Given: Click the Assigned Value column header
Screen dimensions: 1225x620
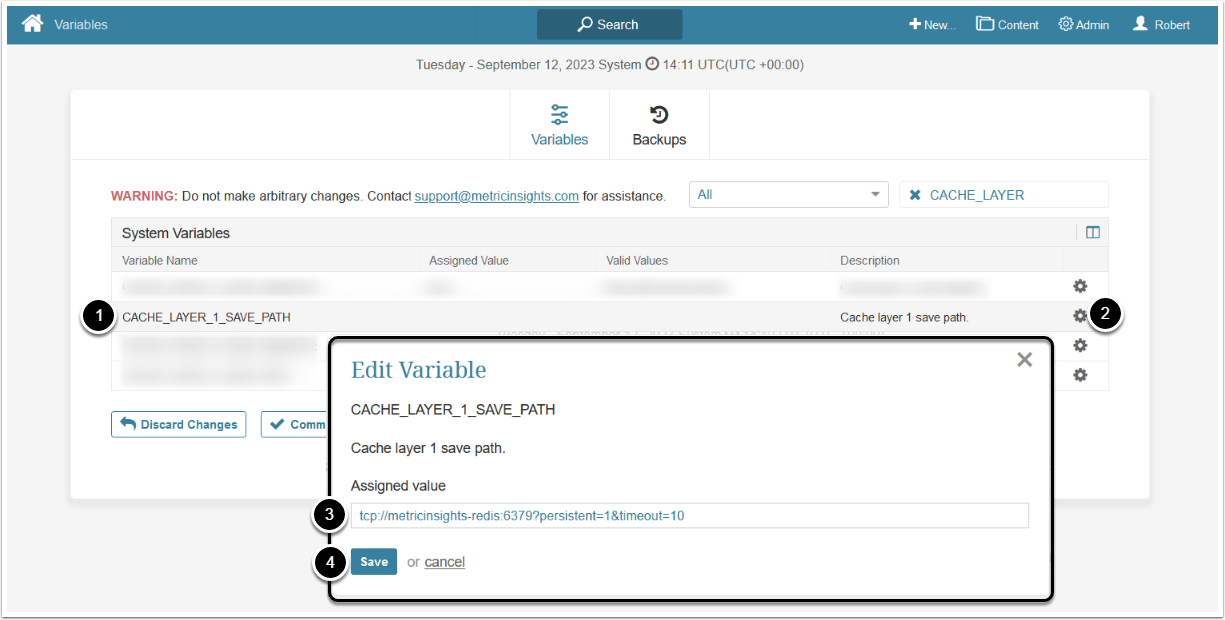Looking at the screenshot, I should point(469,260).
